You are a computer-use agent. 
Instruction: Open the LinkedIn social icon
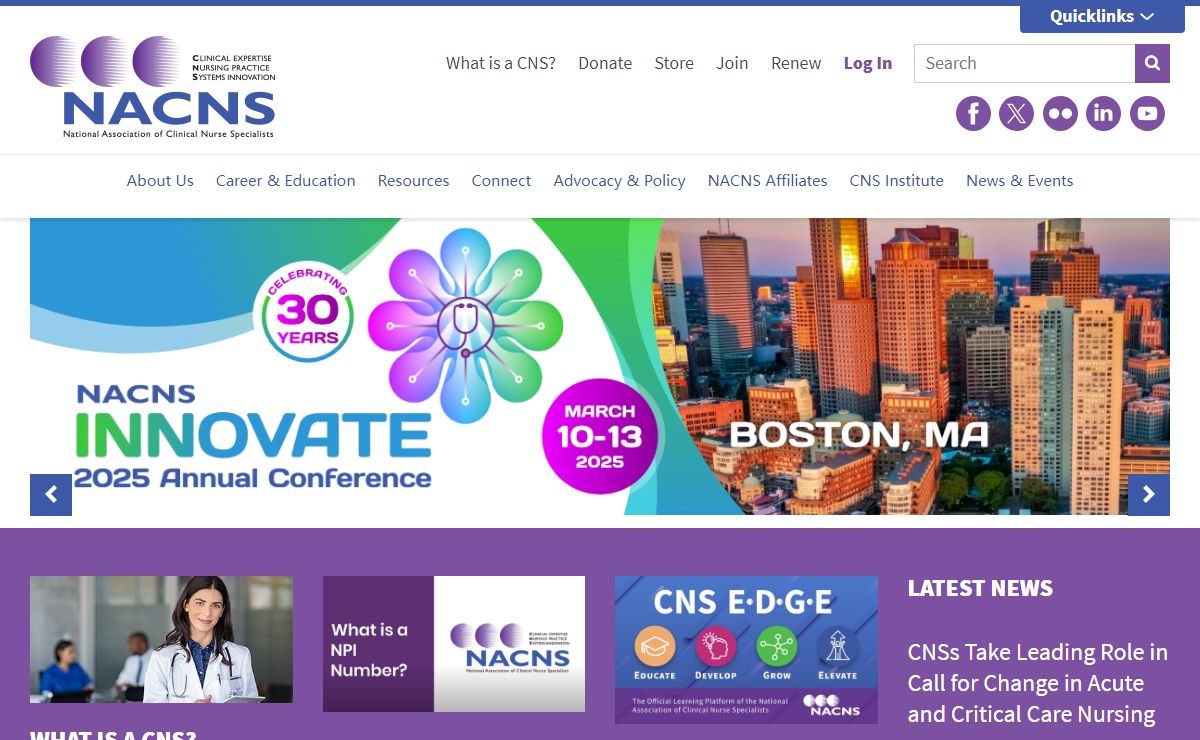tap(1104, 113)
